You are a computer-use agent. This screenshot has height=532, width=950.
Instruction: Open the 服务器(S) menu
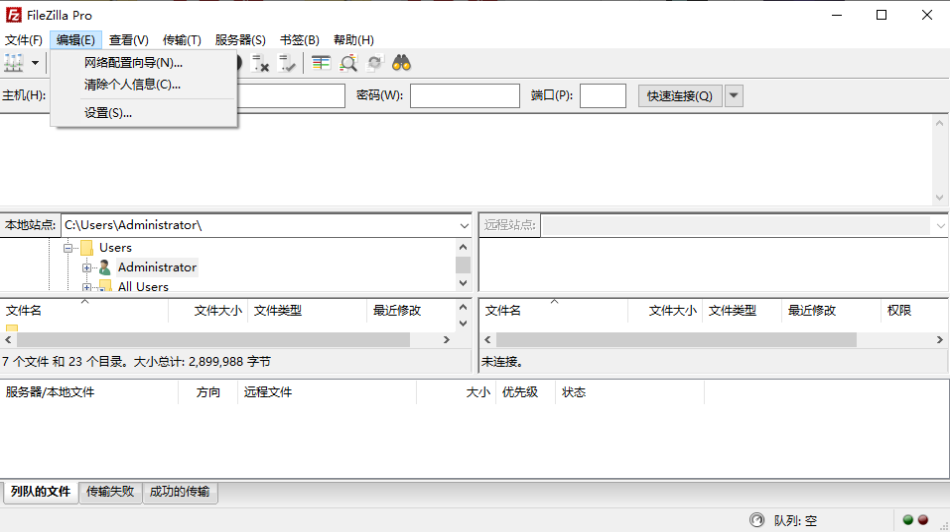coord(240,40)
